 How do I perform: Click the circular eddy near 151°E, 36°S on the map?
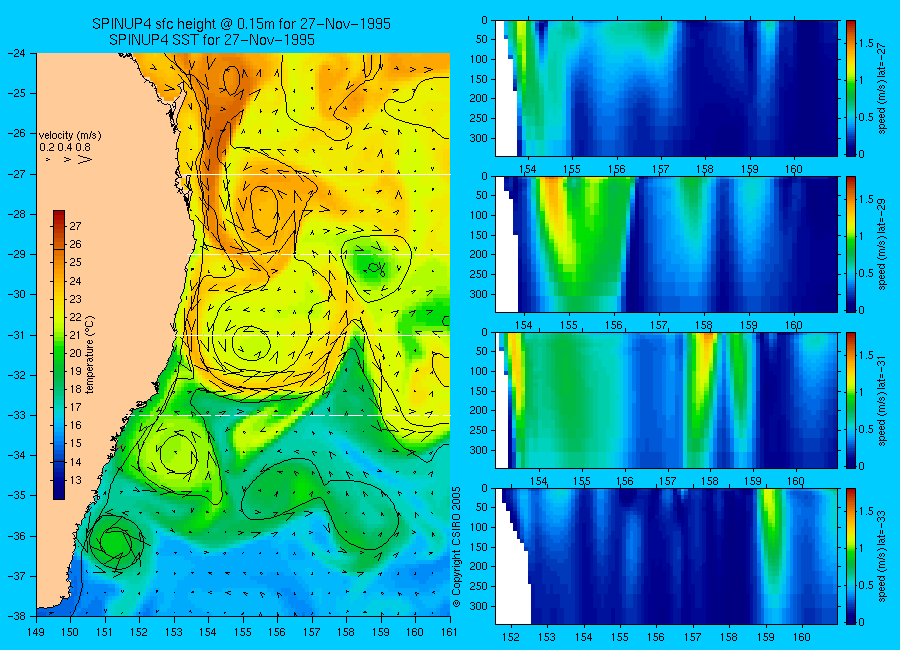117,542
